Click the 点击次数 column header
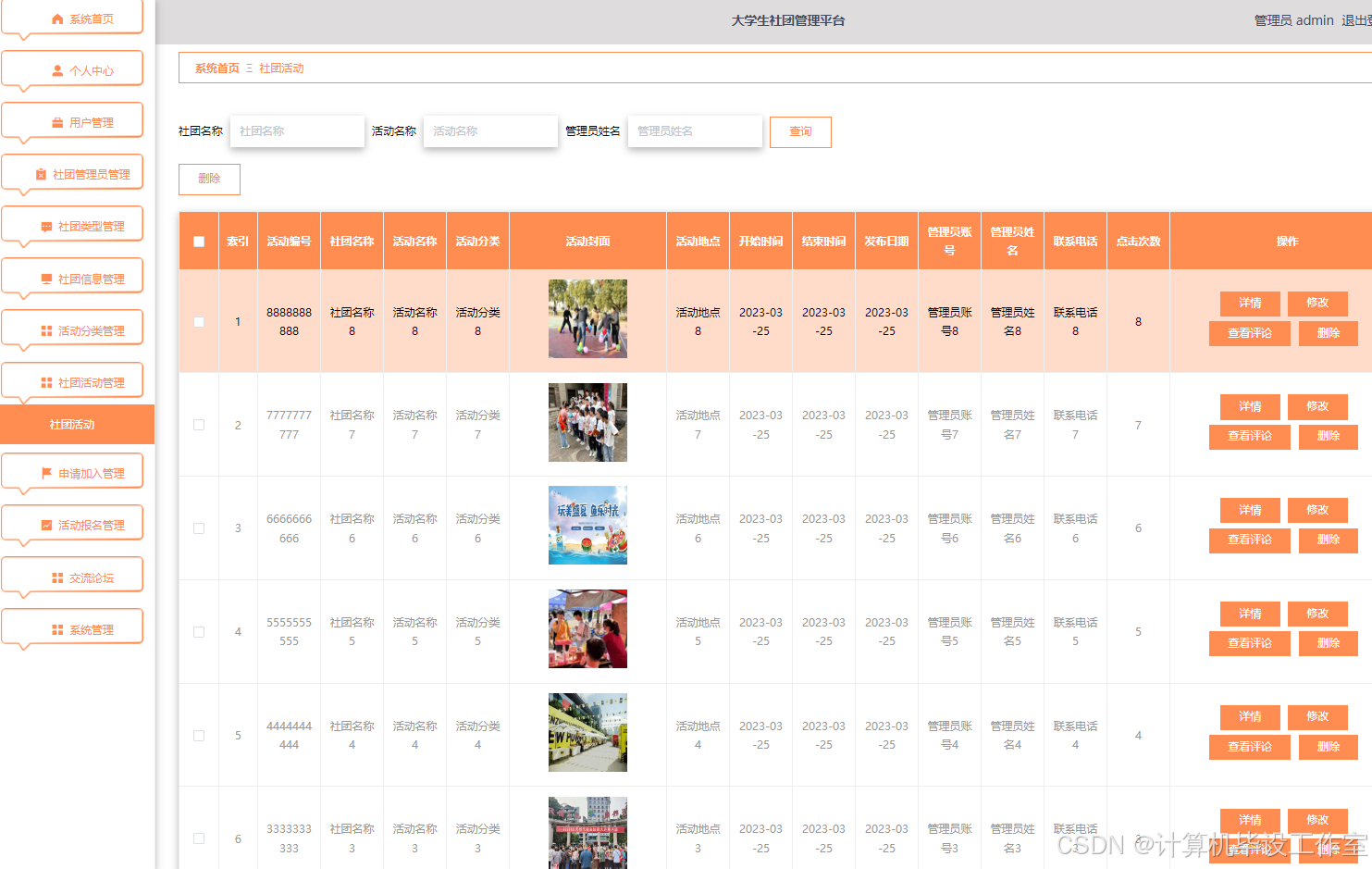 click(1138, 242)
